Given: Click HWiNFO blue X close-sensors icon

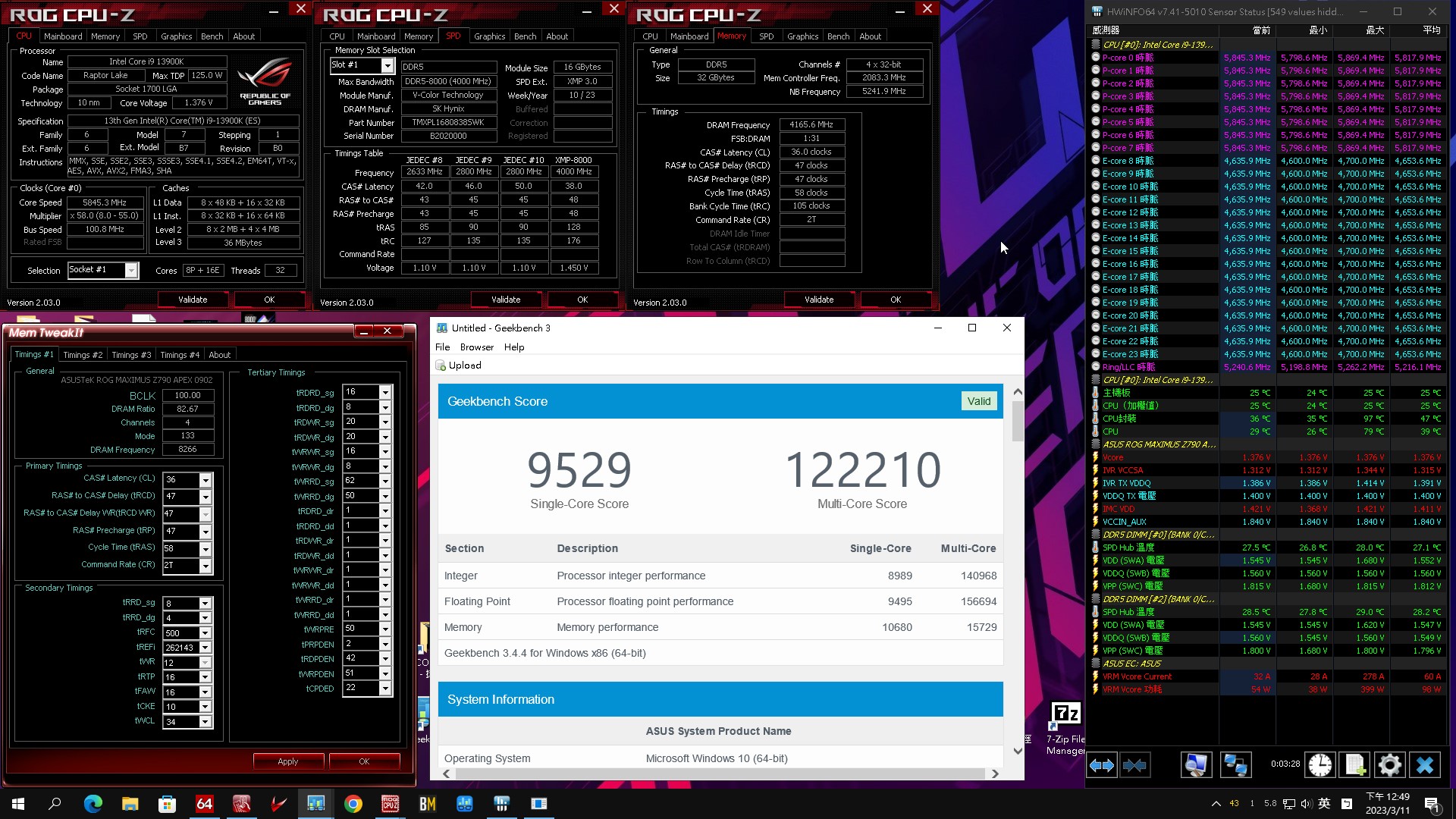Looking at the screenshot, I should pos(1425,765).
